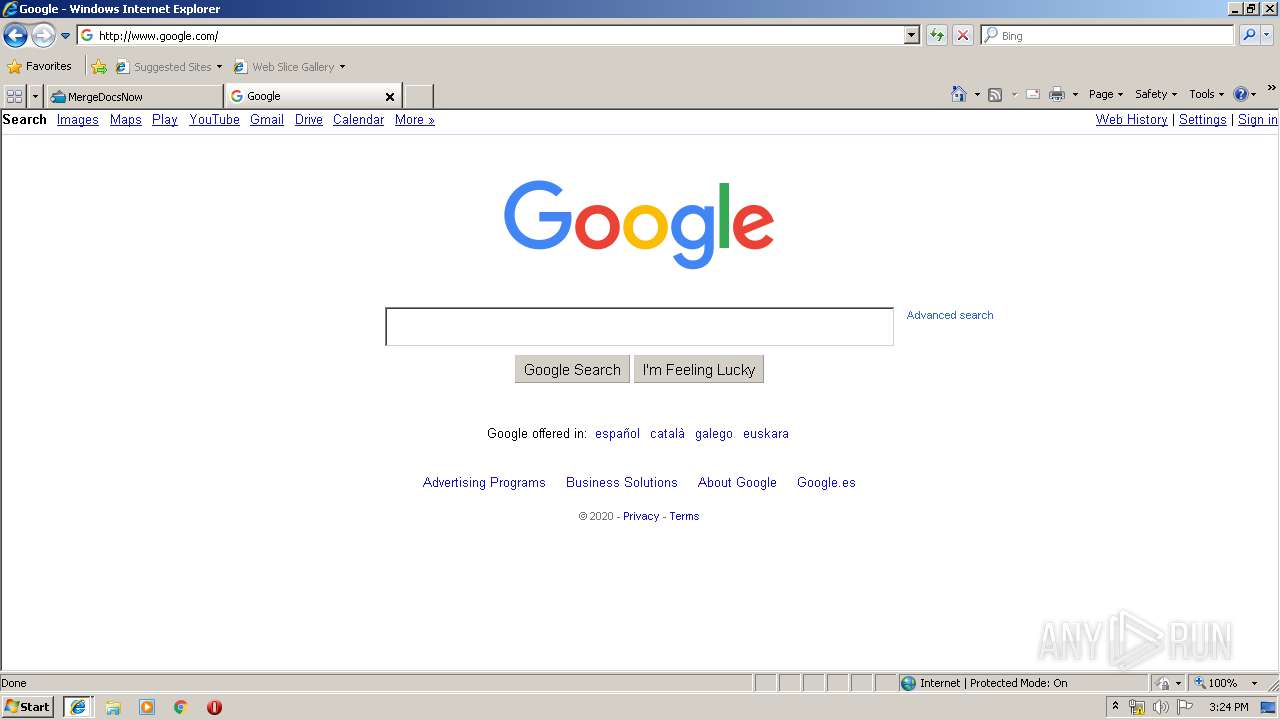Click the Google Search button
This screenshot has height=720, width=1280.
click(x=572, y=369)
